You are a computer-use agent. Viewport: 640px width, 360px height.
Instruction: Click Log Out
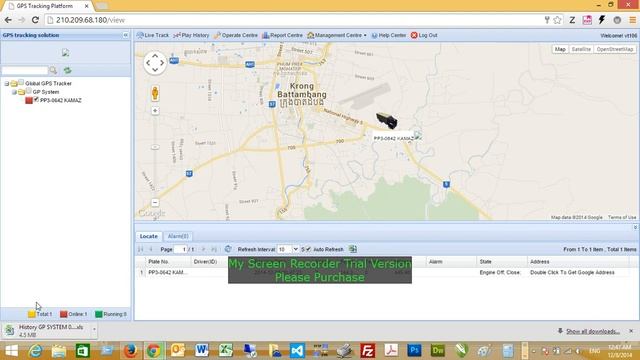point(424,36)
